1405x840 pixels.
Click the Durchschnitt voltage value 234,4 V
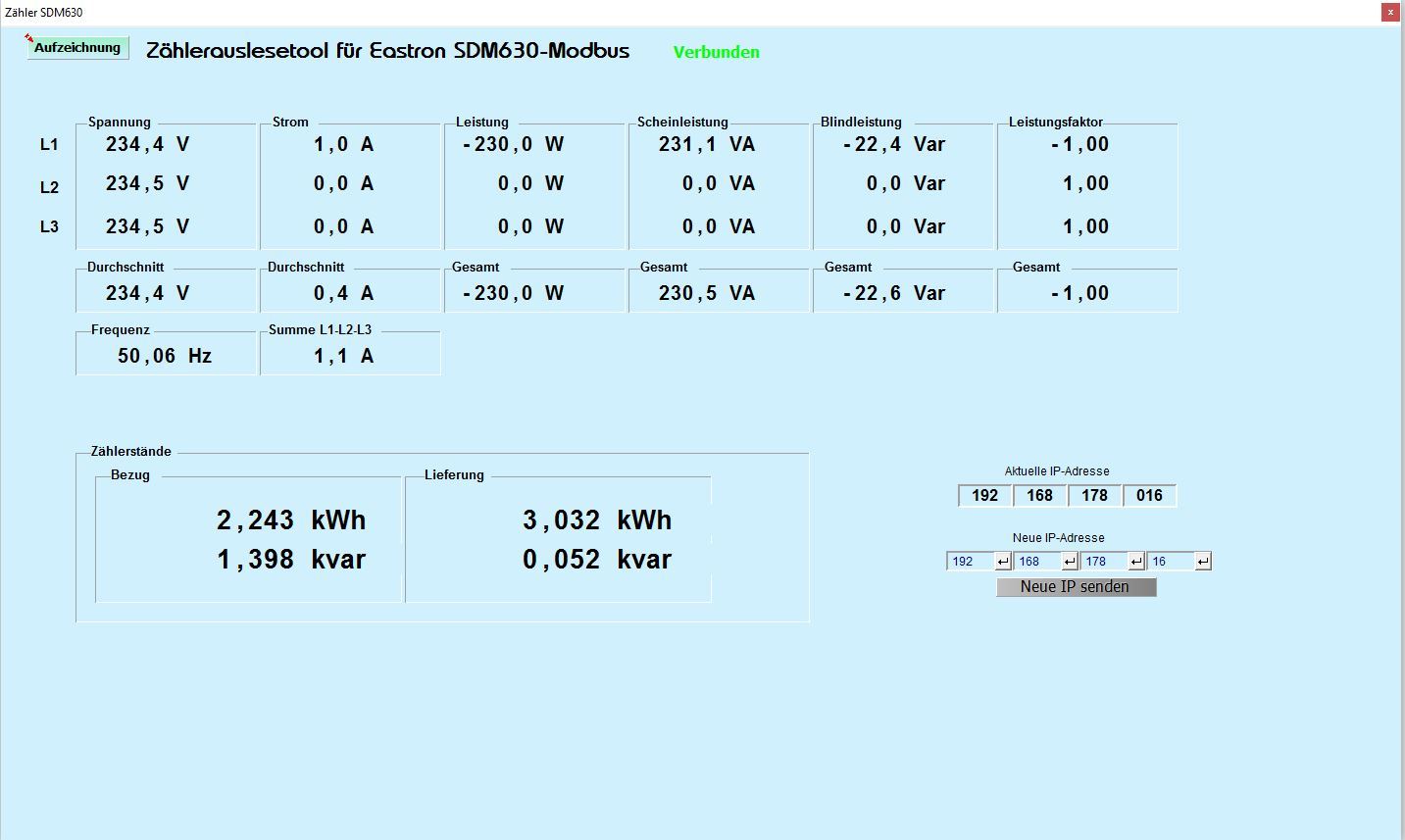point(148,293)
